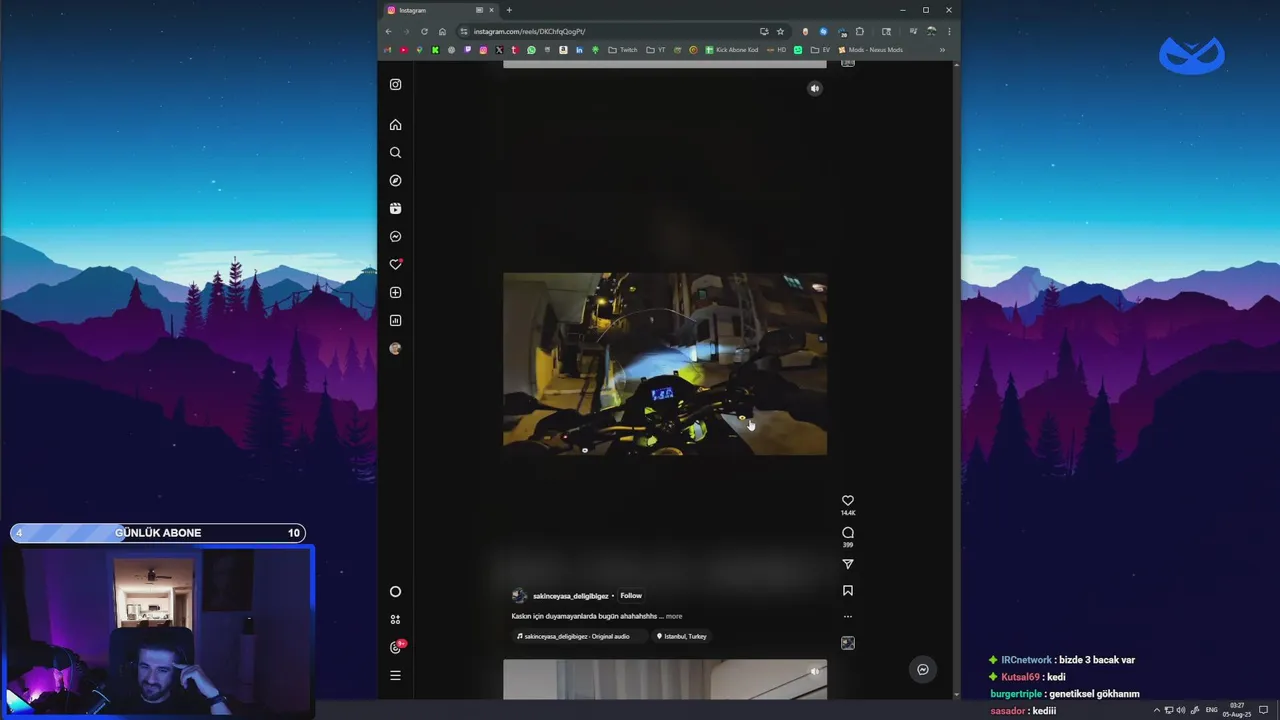Open the EV bookmarks folder

tap(820, 50)
